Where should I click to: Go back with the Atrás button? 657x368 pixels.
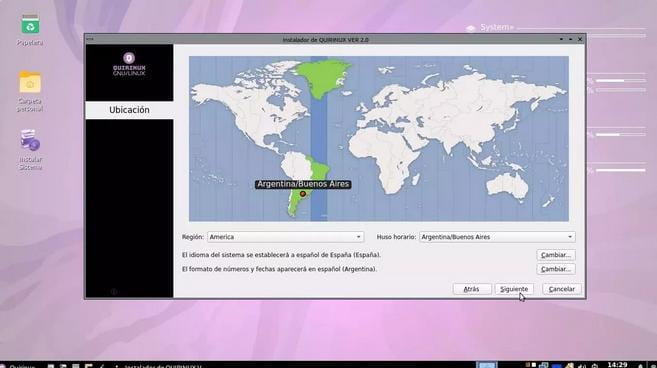(x=472, y=289)
